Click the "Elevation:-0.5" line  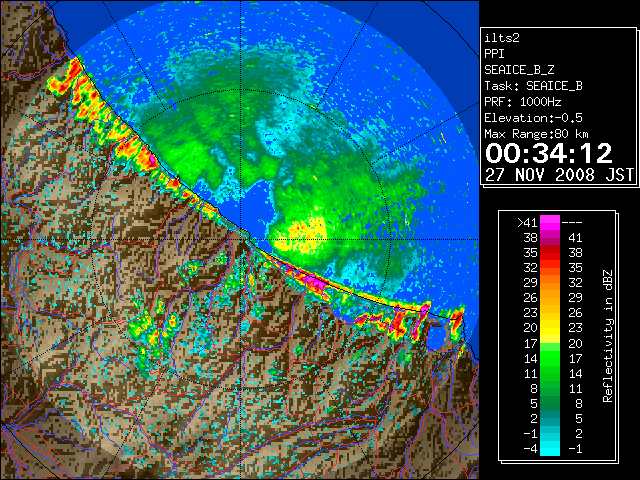(533, 118)
